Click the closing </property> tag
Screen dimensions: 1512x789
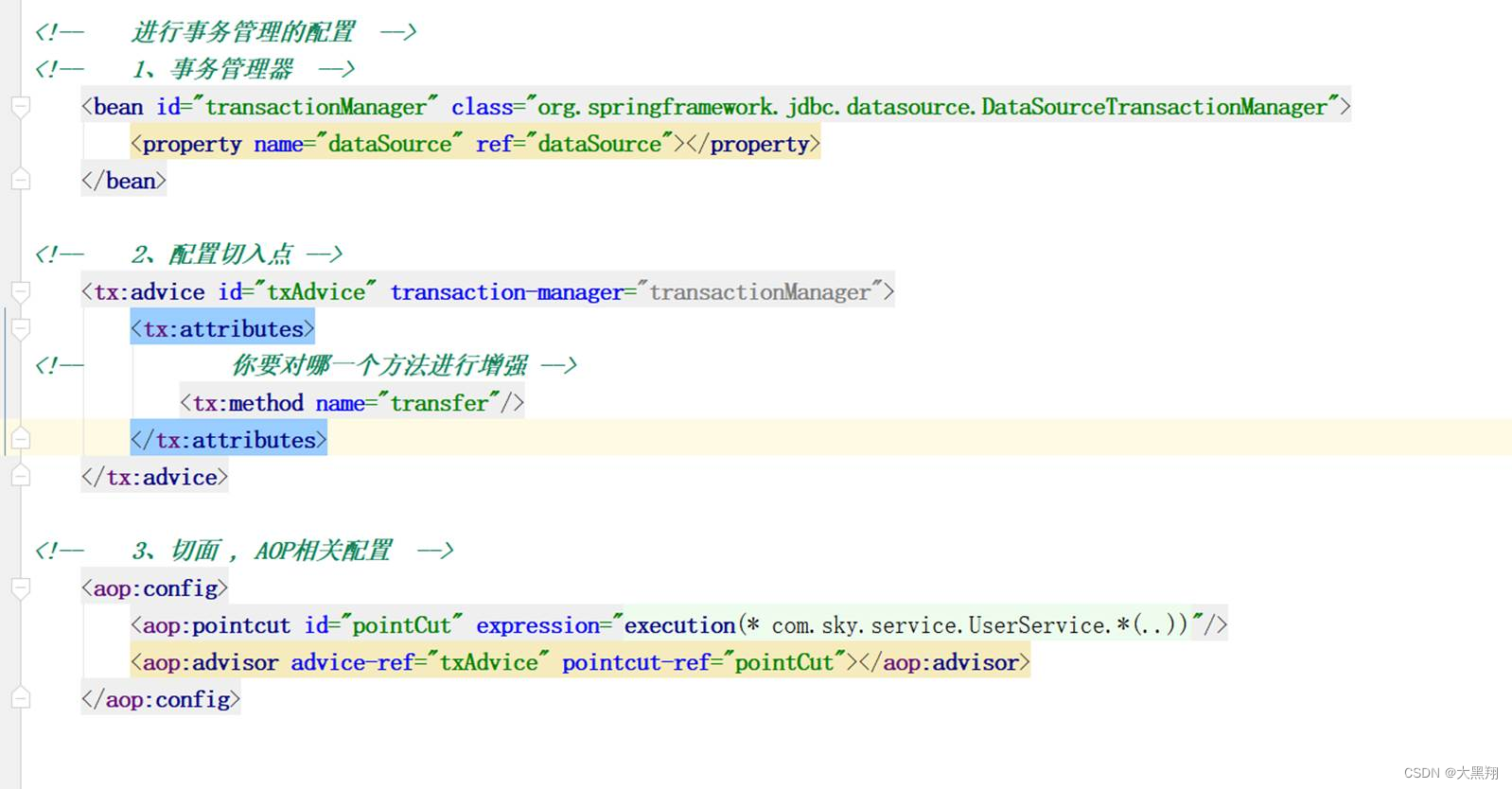753,144
